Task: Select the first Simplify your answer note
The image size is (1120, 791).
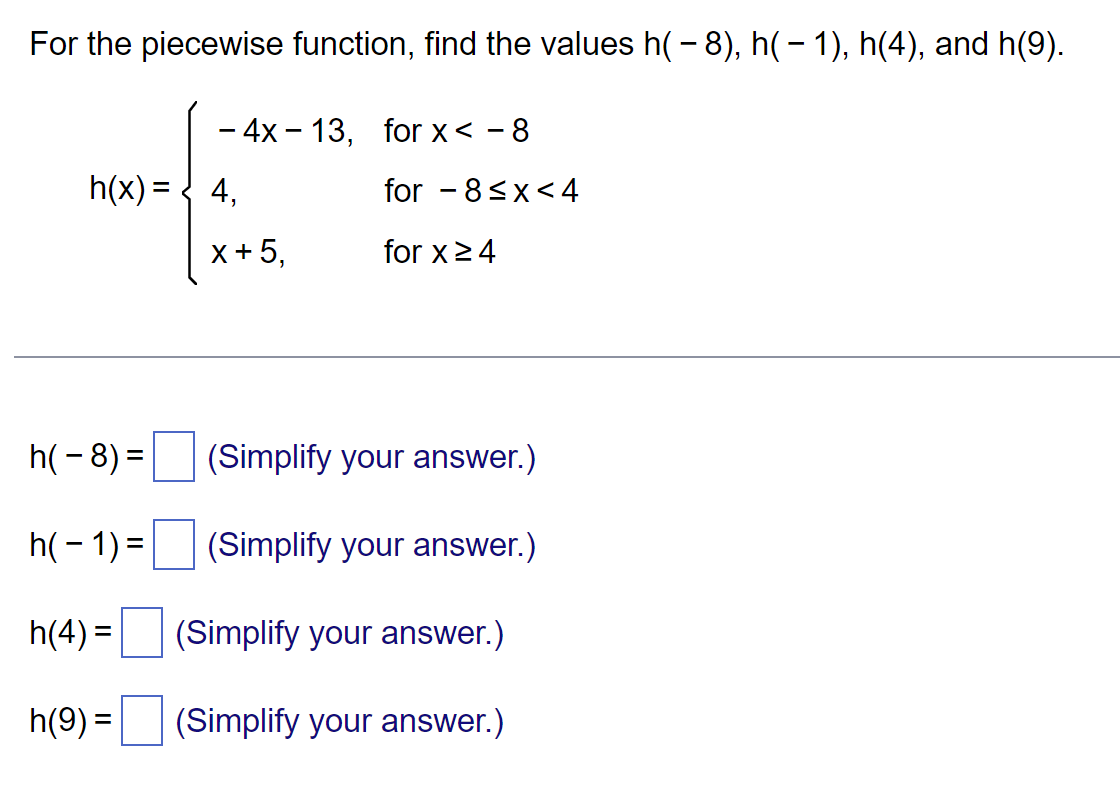Action: pyautogui.click(x=371, y=458)
